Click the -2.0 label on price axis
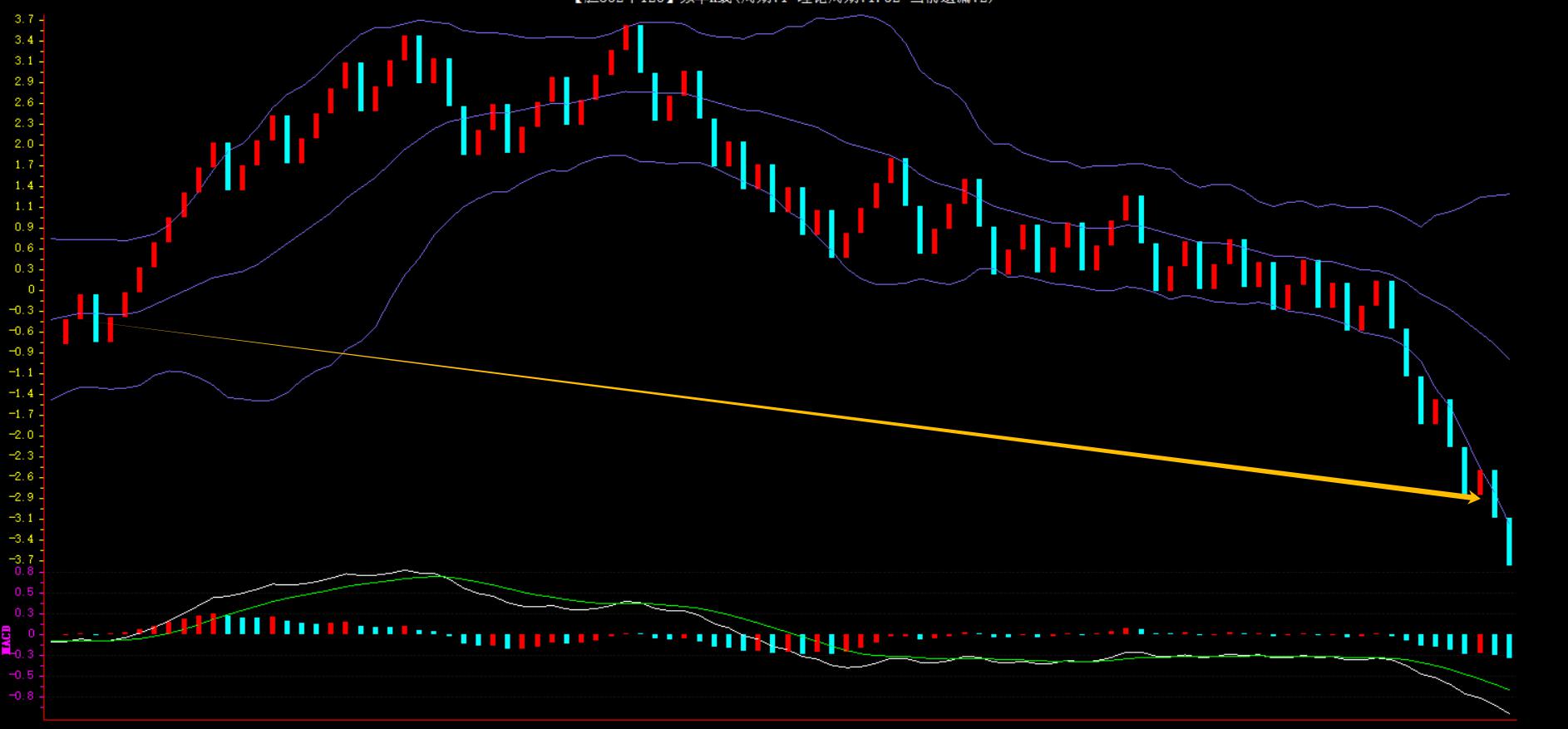The width and height of the screenshot is (1568, 729). tap(22, 435)
